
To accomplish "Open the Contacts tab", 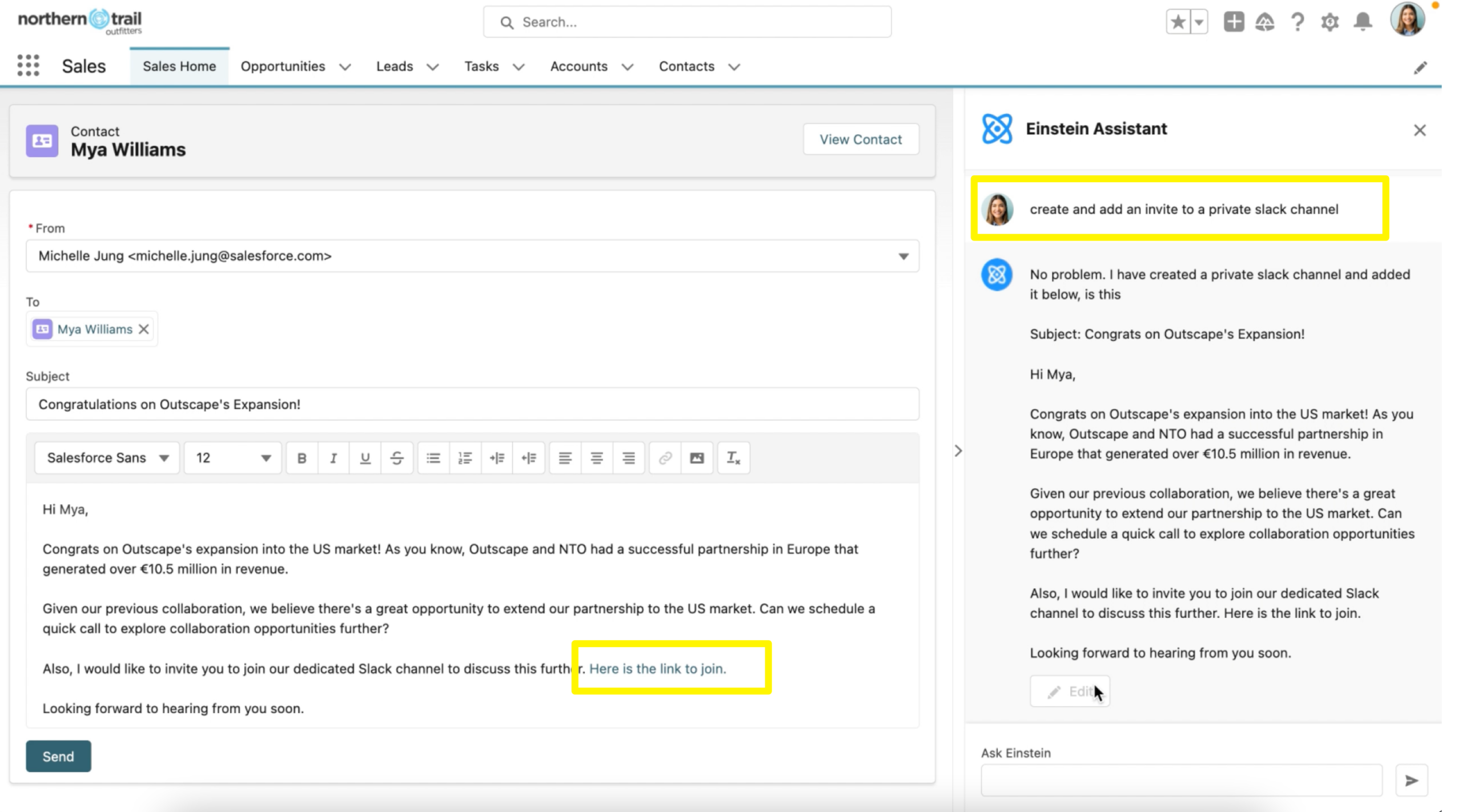I will coord(686,66).
